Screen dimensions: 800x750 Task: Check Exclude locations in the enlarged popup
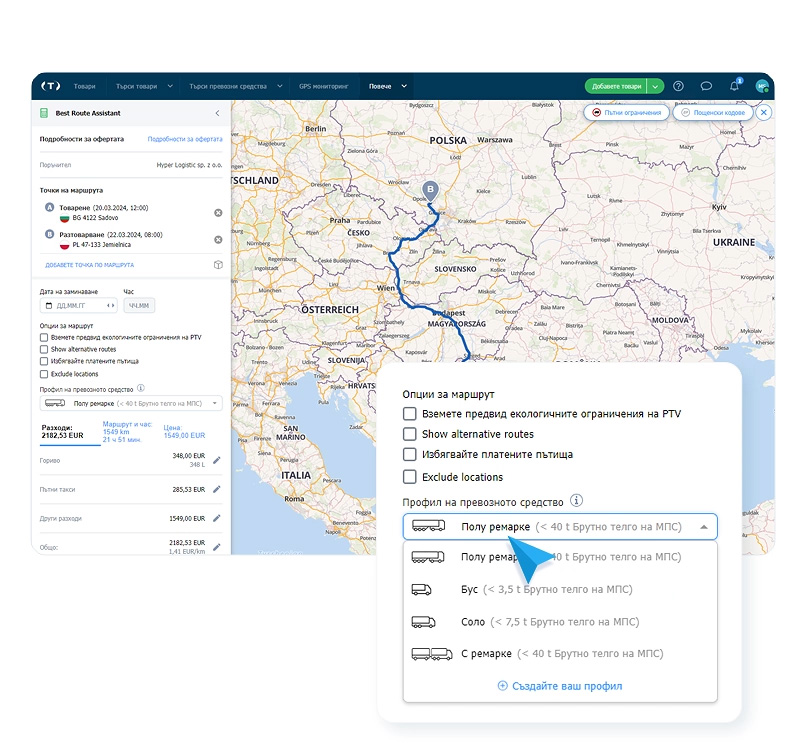coord(409,477)
